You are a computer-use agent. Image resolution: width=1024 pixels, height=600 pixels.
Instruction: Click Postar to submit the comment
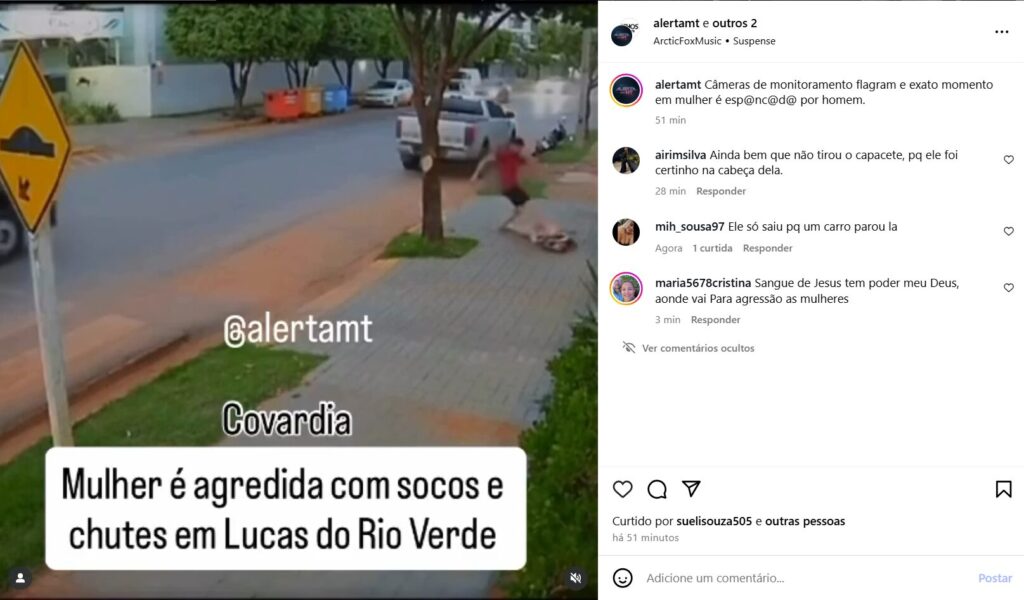pyautogui.click(x=995, y=578)
